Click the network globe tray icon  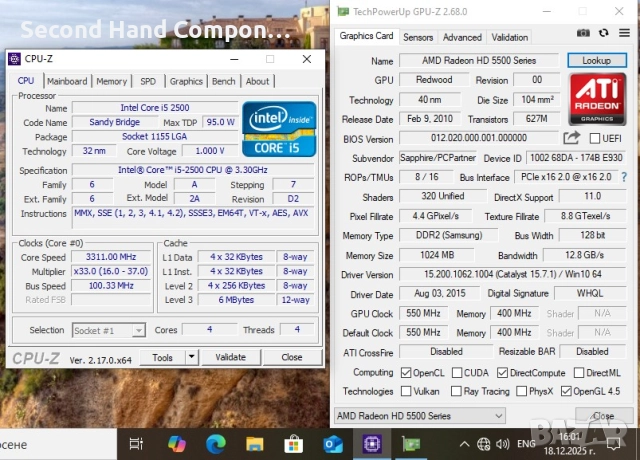484,444
